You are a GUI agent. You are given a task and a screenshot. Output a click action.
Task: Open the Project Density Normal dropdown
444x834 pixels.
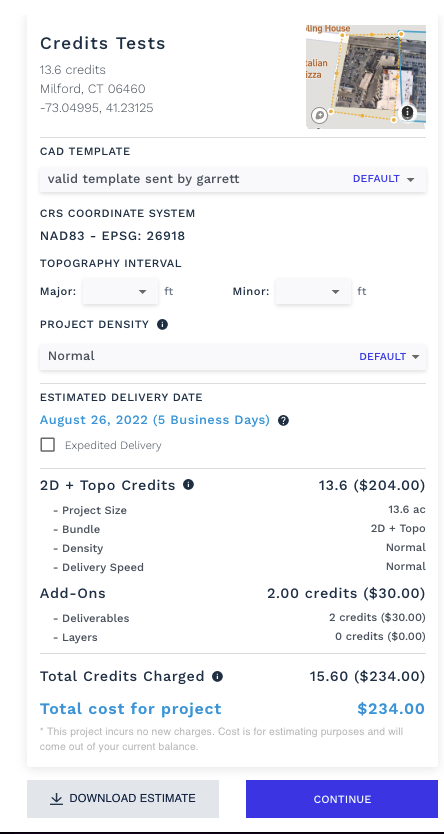coord(233,356)
